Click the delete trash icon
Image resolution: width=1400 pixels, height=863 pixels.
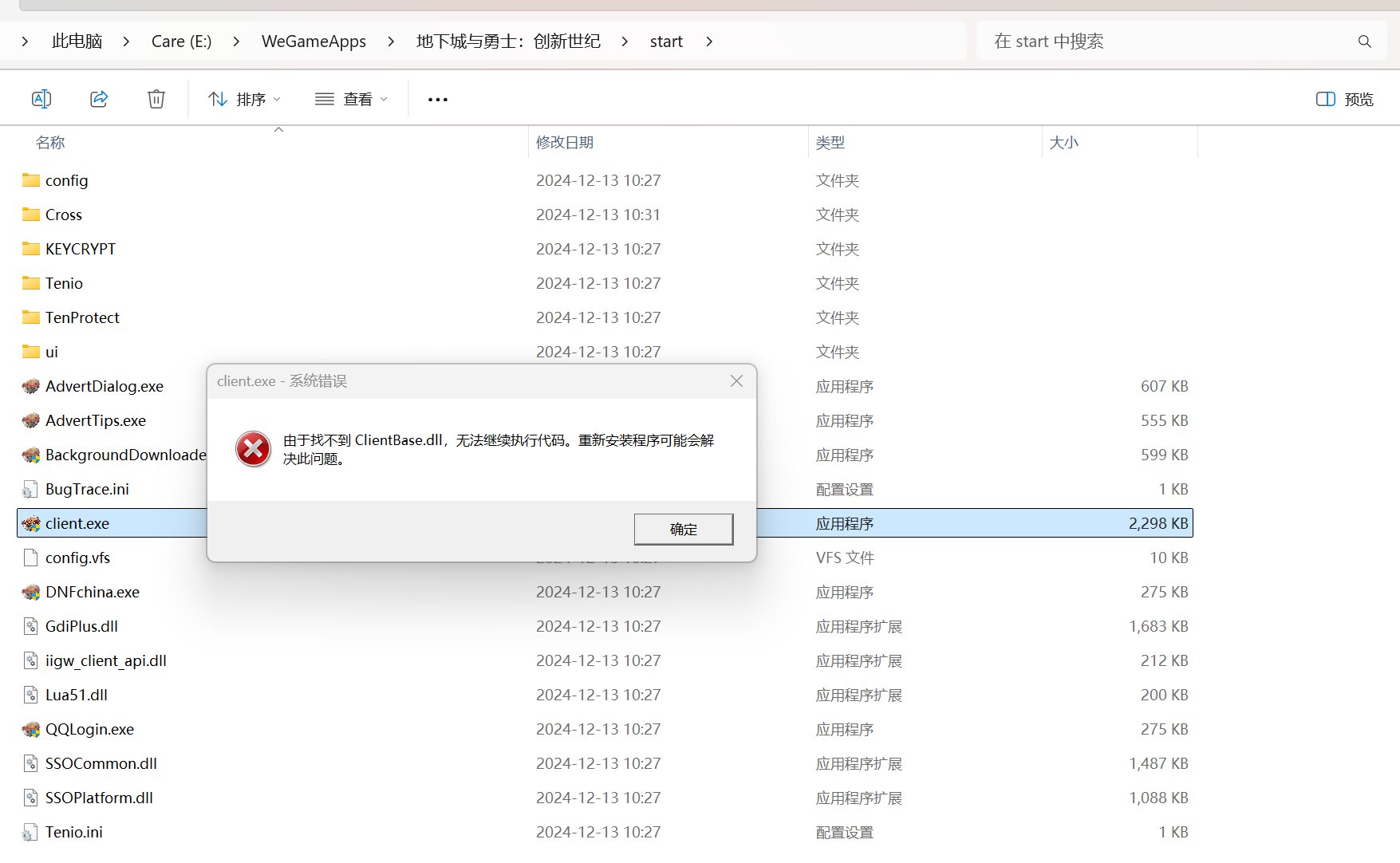(x=156, y=99)
